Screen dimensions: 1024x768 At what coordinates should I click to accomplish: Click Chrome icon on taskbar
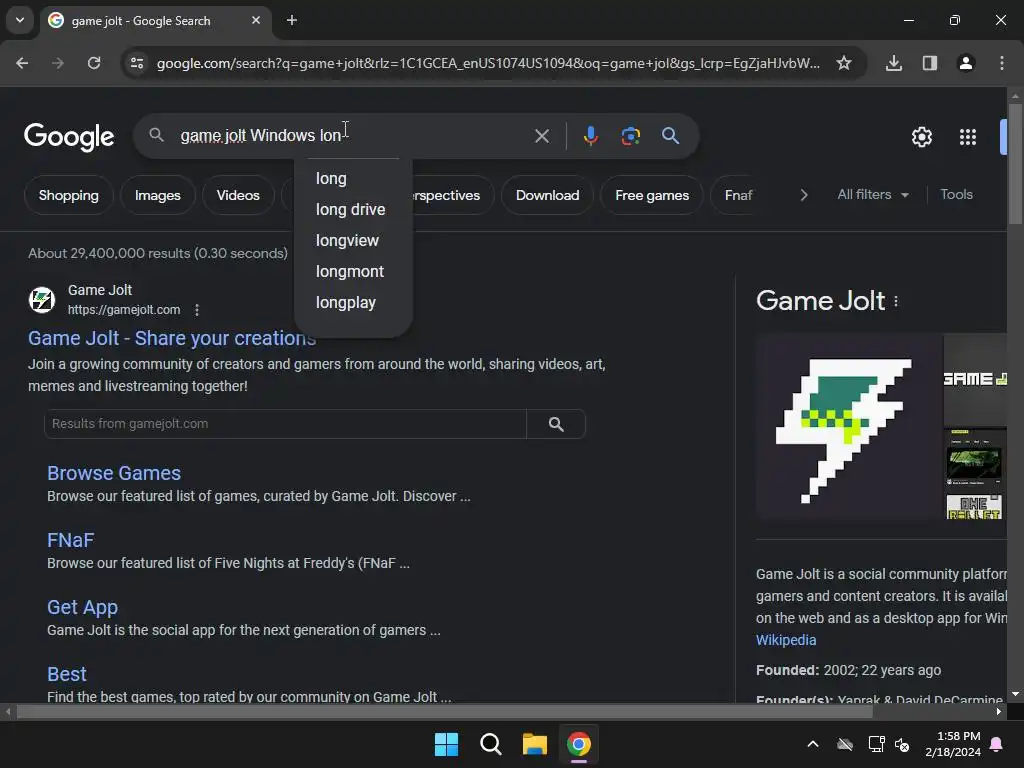(x=579, y=744)
